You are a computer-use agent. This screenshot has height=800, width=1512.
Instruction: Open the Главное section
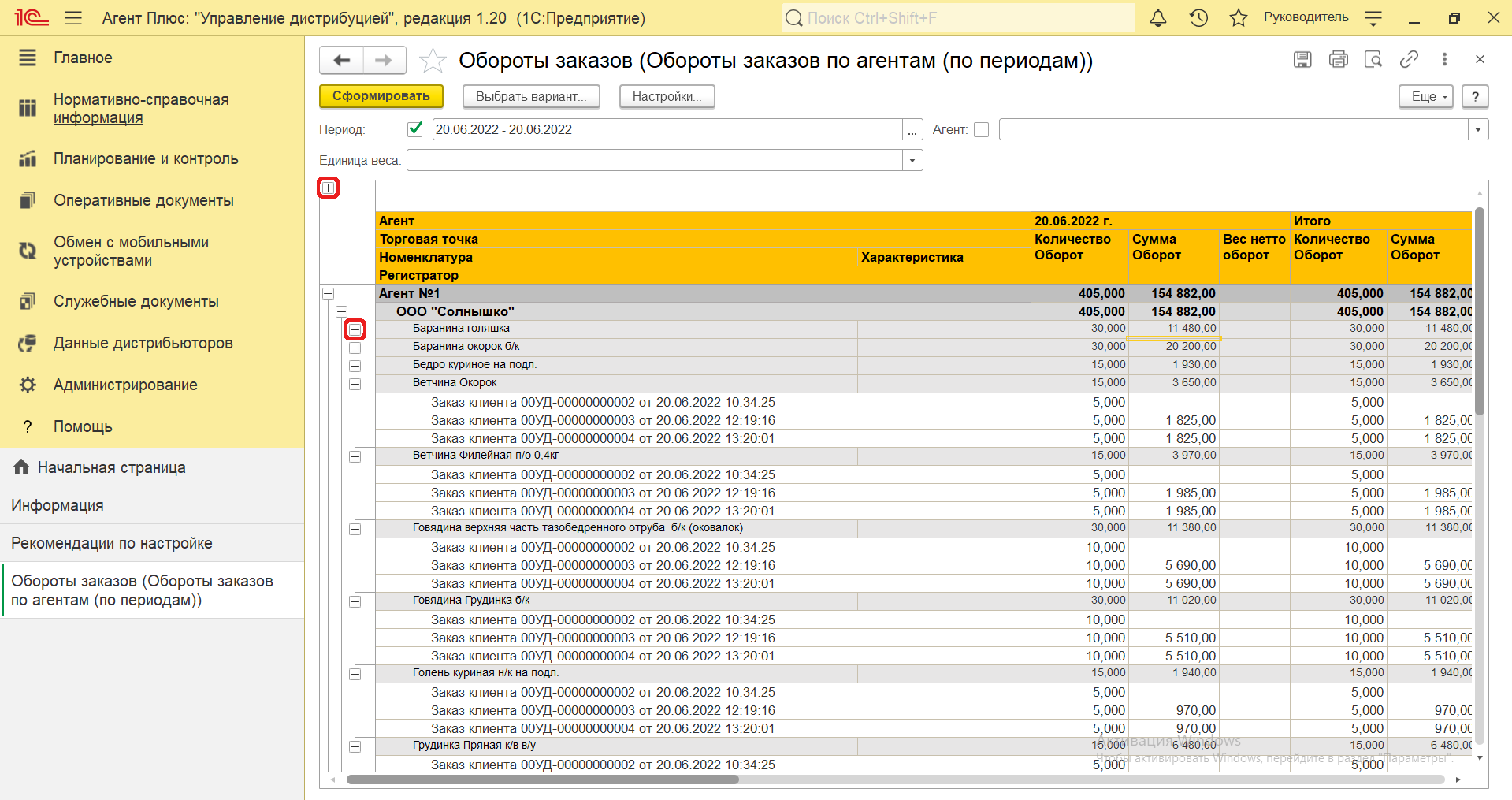[83, 58]
